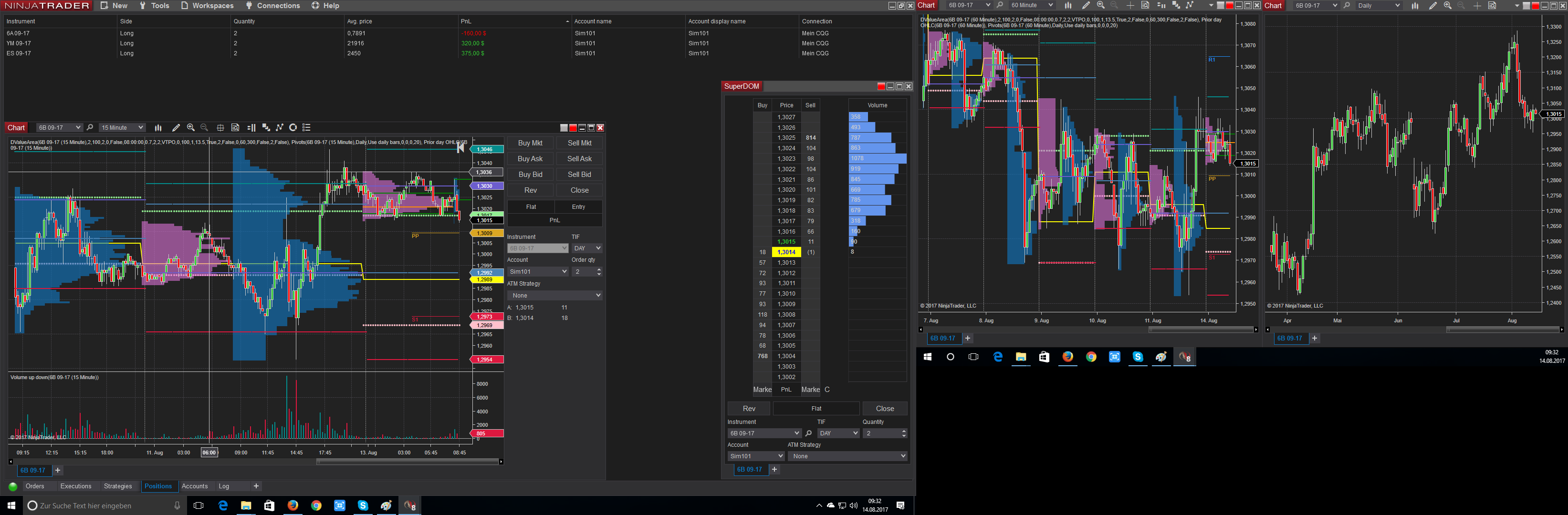Enable crosshair in the Daily chart

pyautogui.click(x=1477, y=5)
